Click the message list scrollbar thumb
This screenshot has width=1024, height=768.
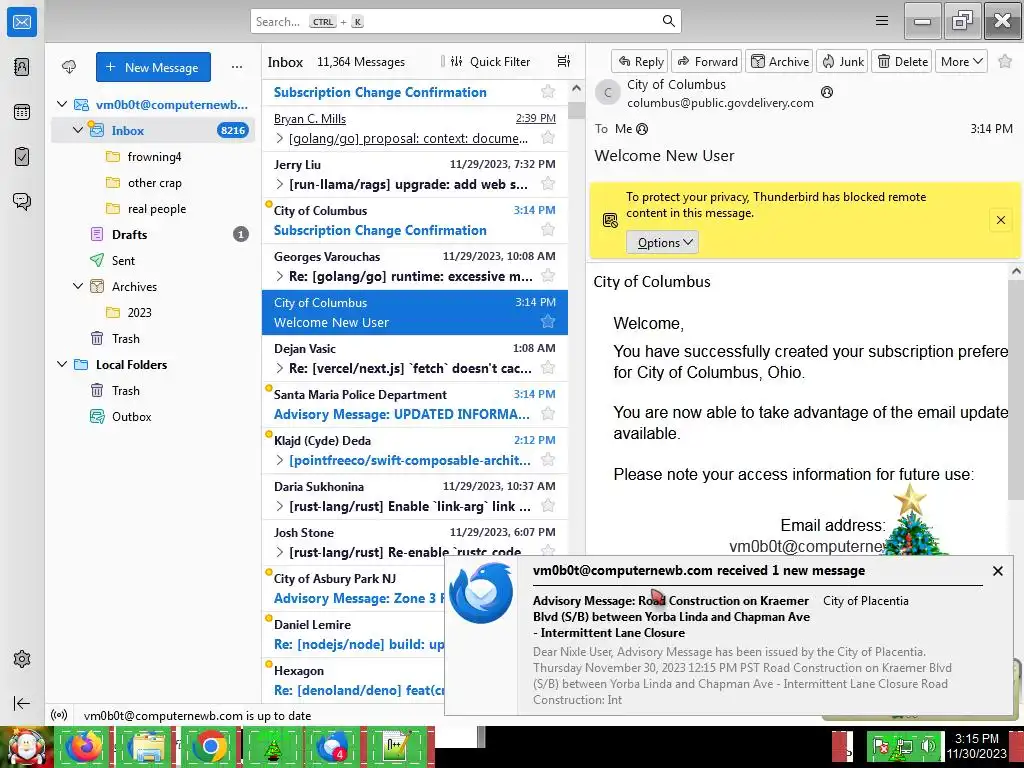click(576, 110)
